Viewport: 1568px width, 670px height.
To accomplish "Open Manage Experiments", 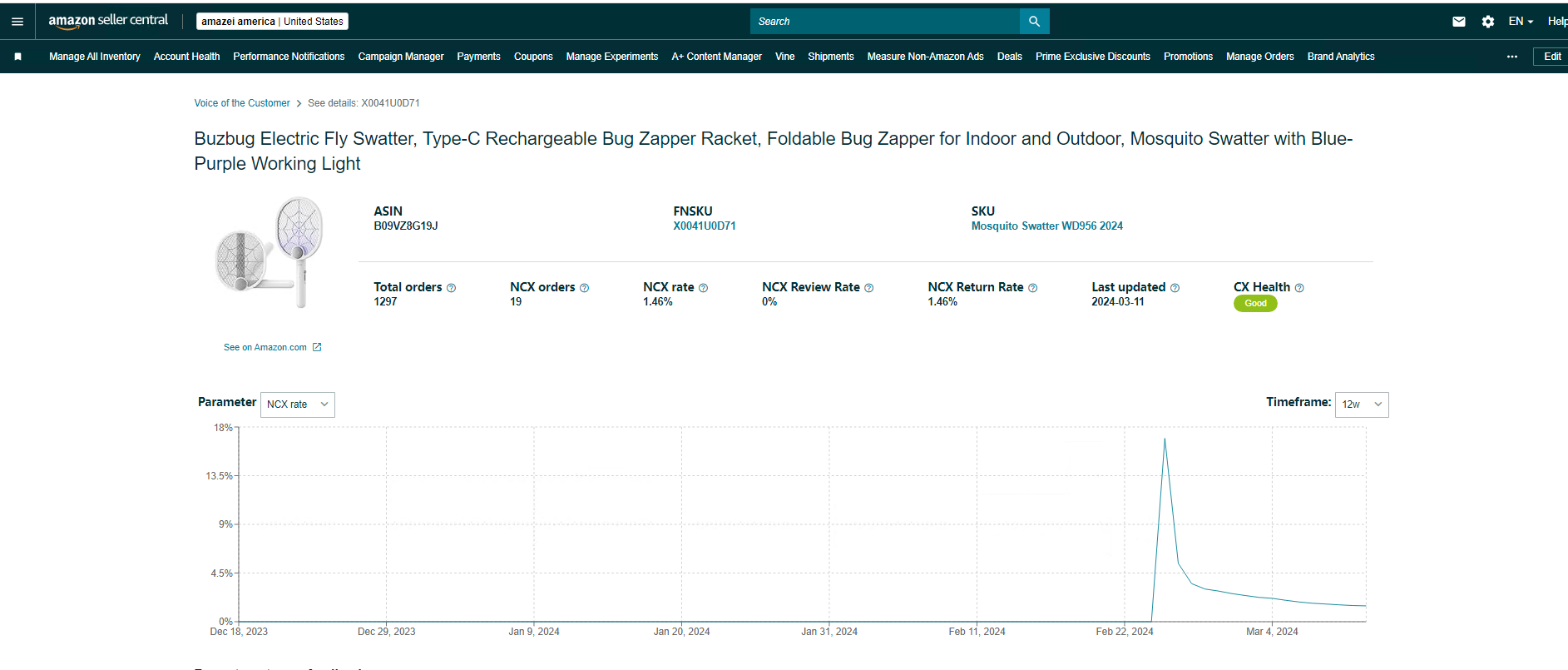I will pyautogui.click(x=612, y=57).
